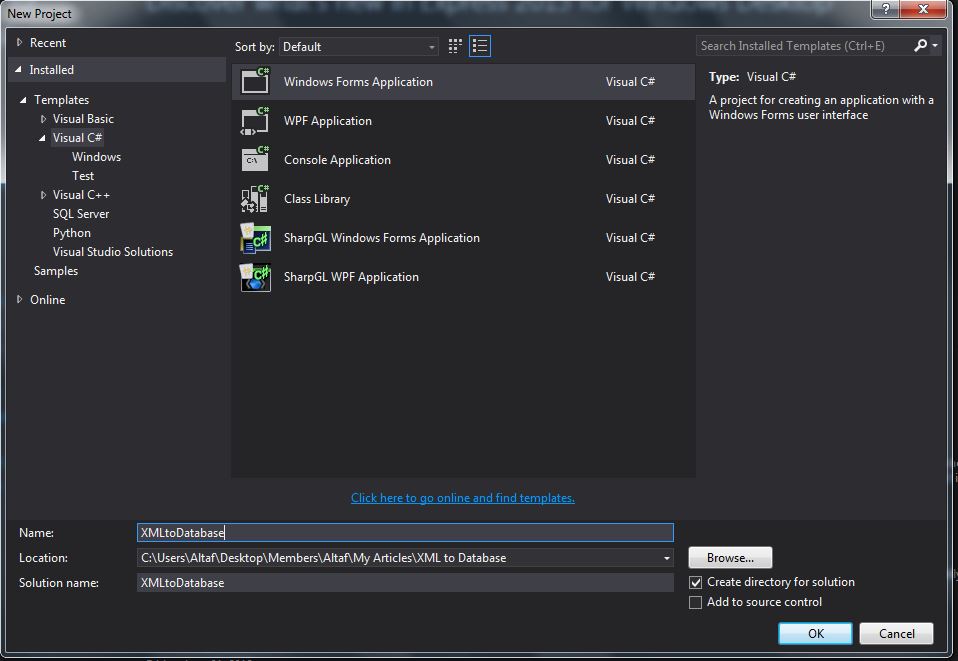Select the Class Library template icon
This screenshot has width=958, height=661.
(253, 198)
